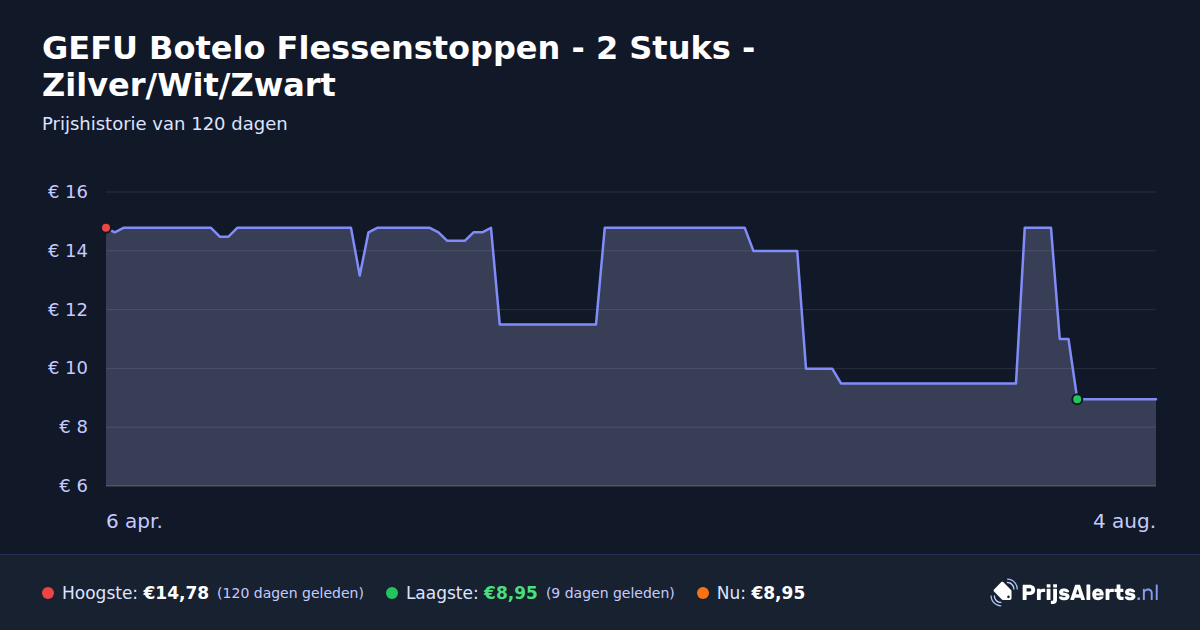Click the PrijsAlerts.nl brand text
This screenshot has width=1200, height=630.
point(1090,593)
